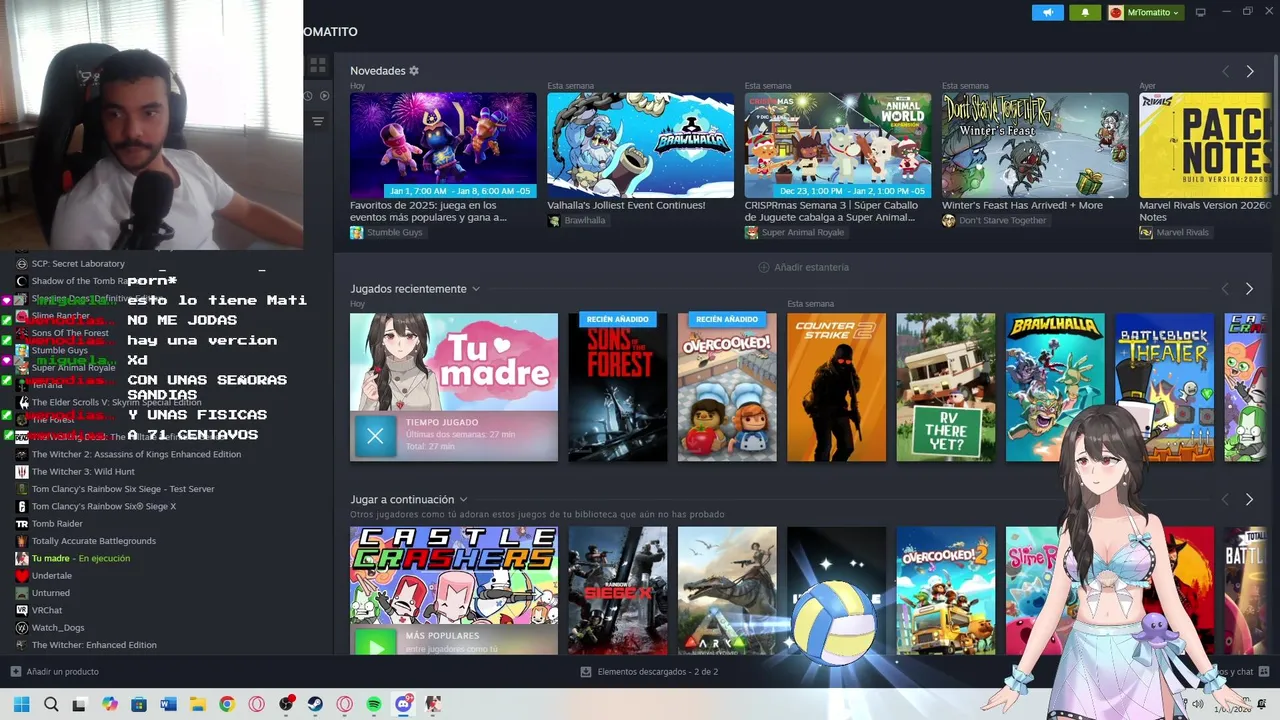This screenshot has width=1280, height=720.
Task: Open File Explorer from the taskbar
Action: (198, 704)
